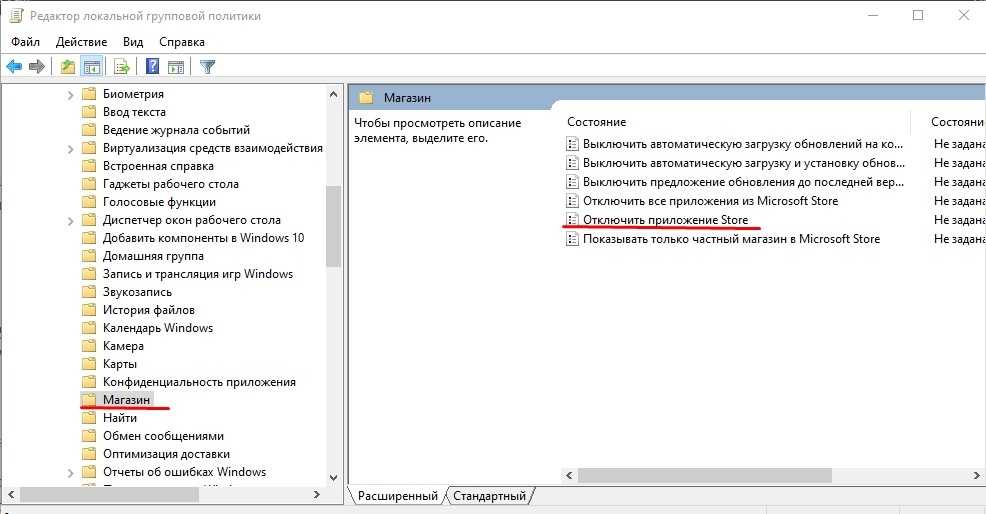Screen dimensions: 986x514
Task: Expand Диспетчер окон рабочего стола node
Action: (x=70, y=221)
